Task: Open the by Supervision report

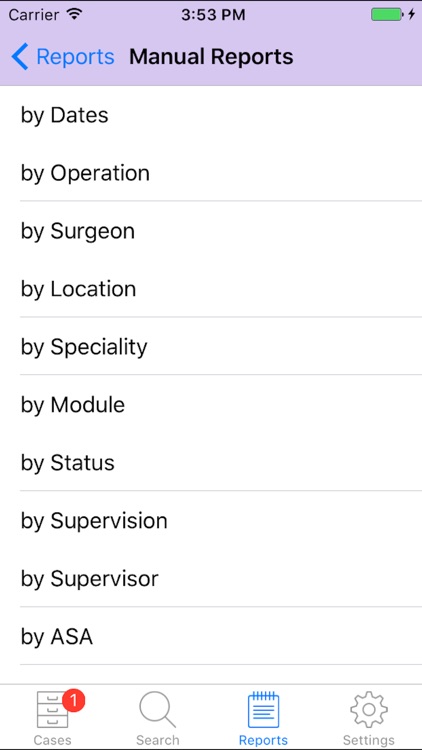Action: tap(211, 520)
